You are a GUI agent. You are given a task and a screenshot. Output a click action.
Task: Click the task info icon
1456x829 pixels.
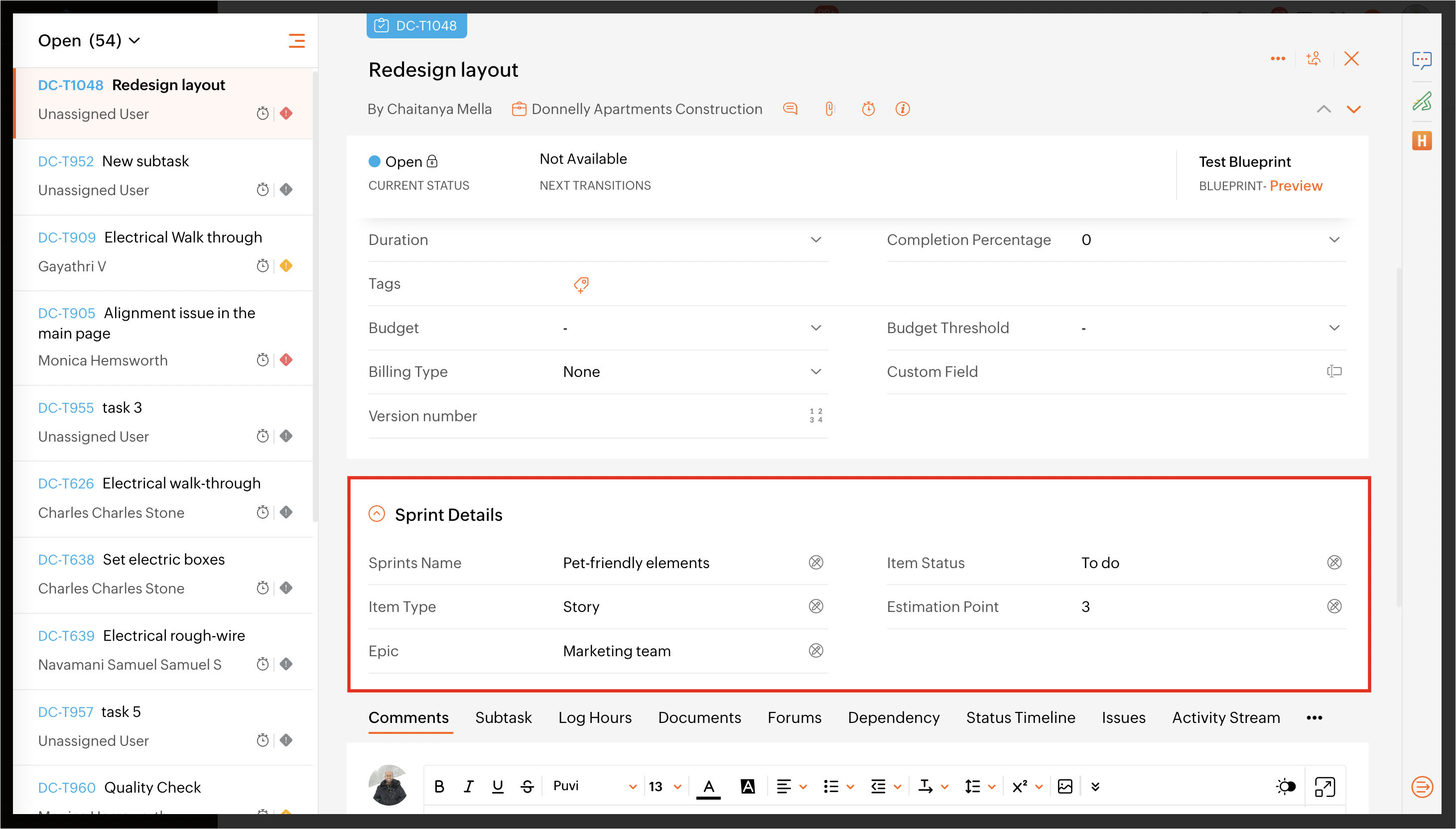902,109
